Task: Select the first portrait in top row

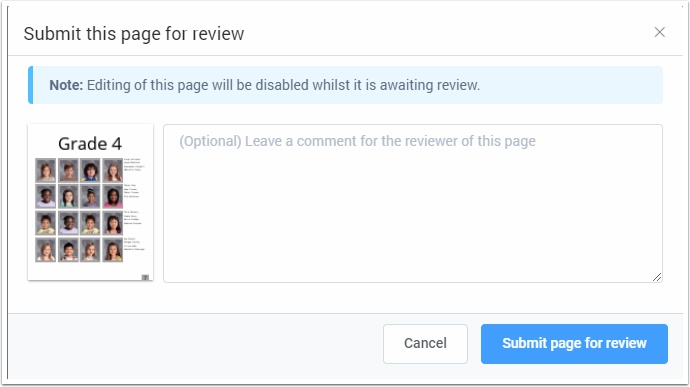Action: coord(46,170)
